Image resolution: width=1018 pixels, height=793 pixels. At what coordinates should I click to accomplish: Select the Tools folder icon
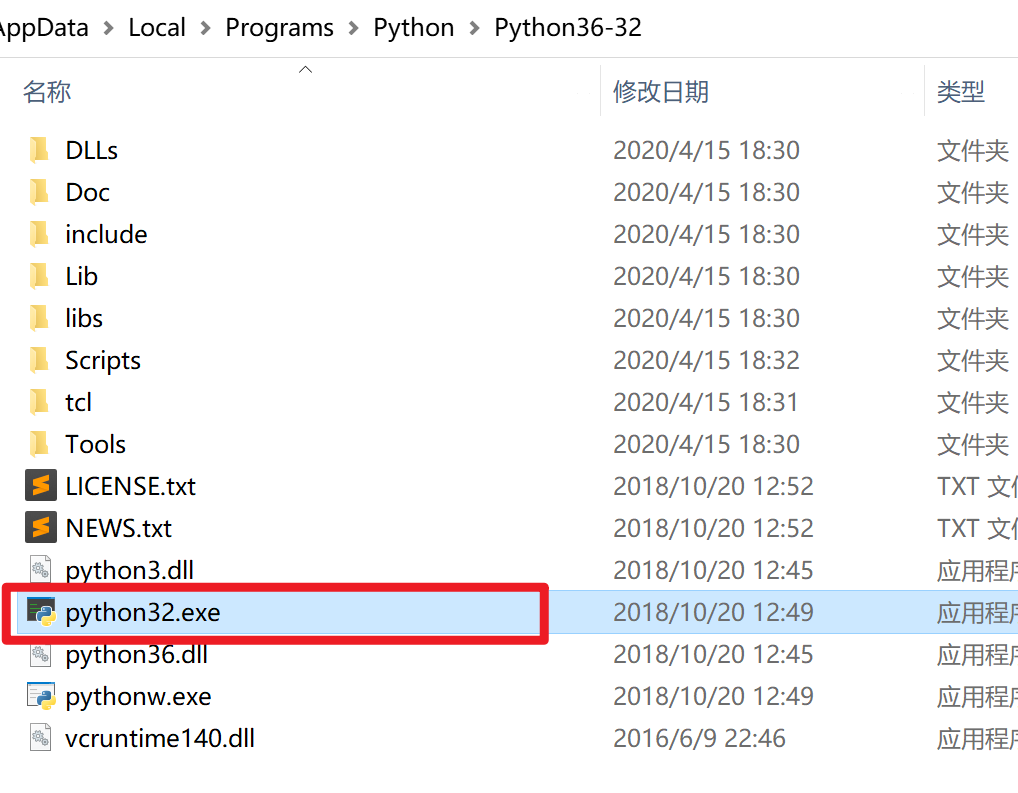(x=40, y=444)
